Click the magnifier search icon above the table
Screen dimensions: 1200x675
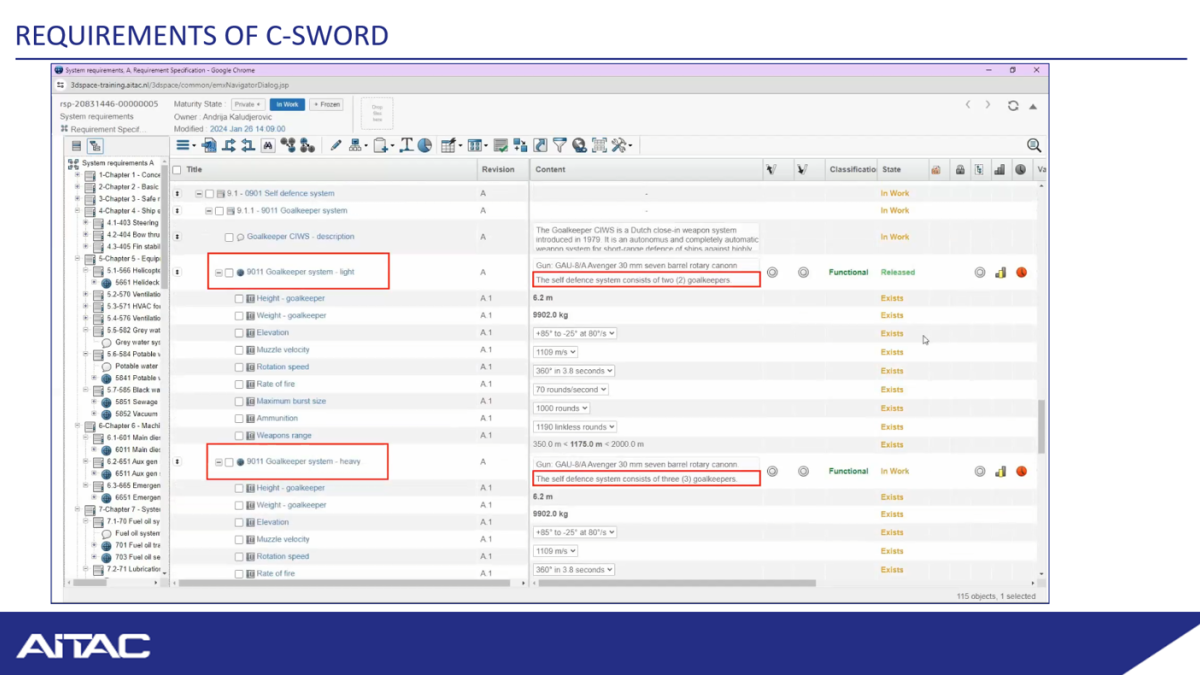[x=1033, y=146]
